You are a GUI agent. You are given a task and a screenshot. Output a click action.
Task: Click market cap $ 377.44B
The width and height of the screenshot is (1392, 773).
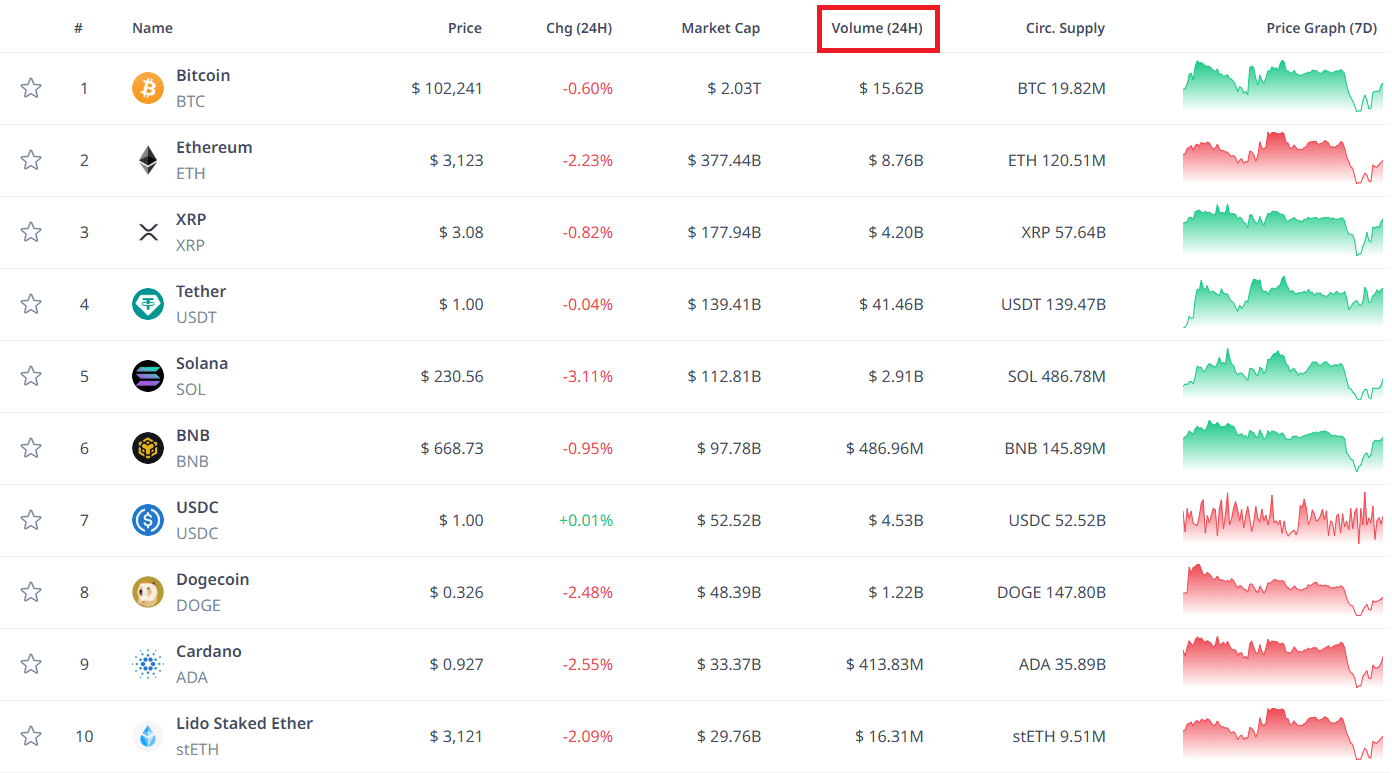click(x=725, y=160)
